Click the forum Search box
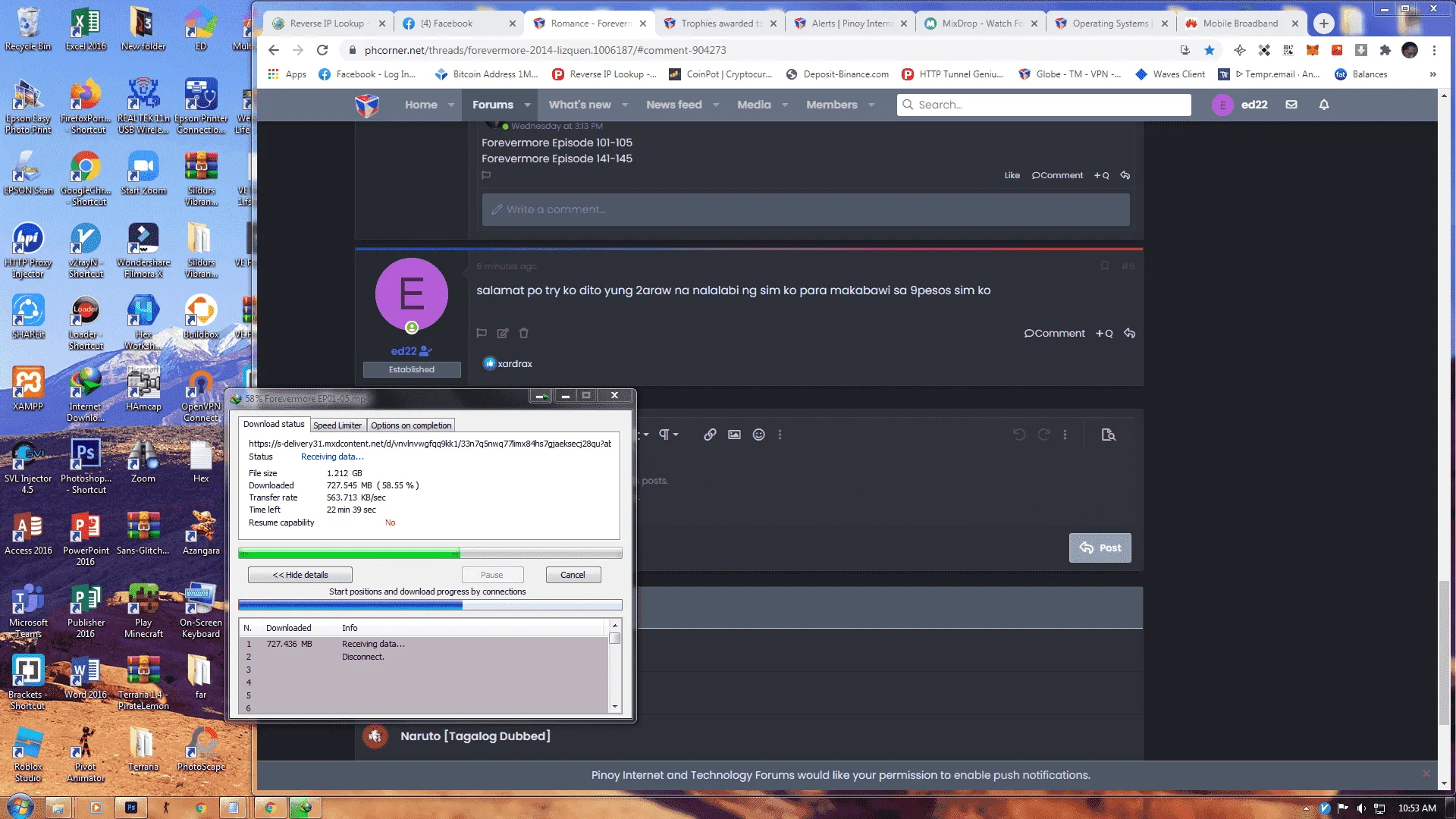The width and height of the screenshot is (1456, 819). [x=1044, y=105]
